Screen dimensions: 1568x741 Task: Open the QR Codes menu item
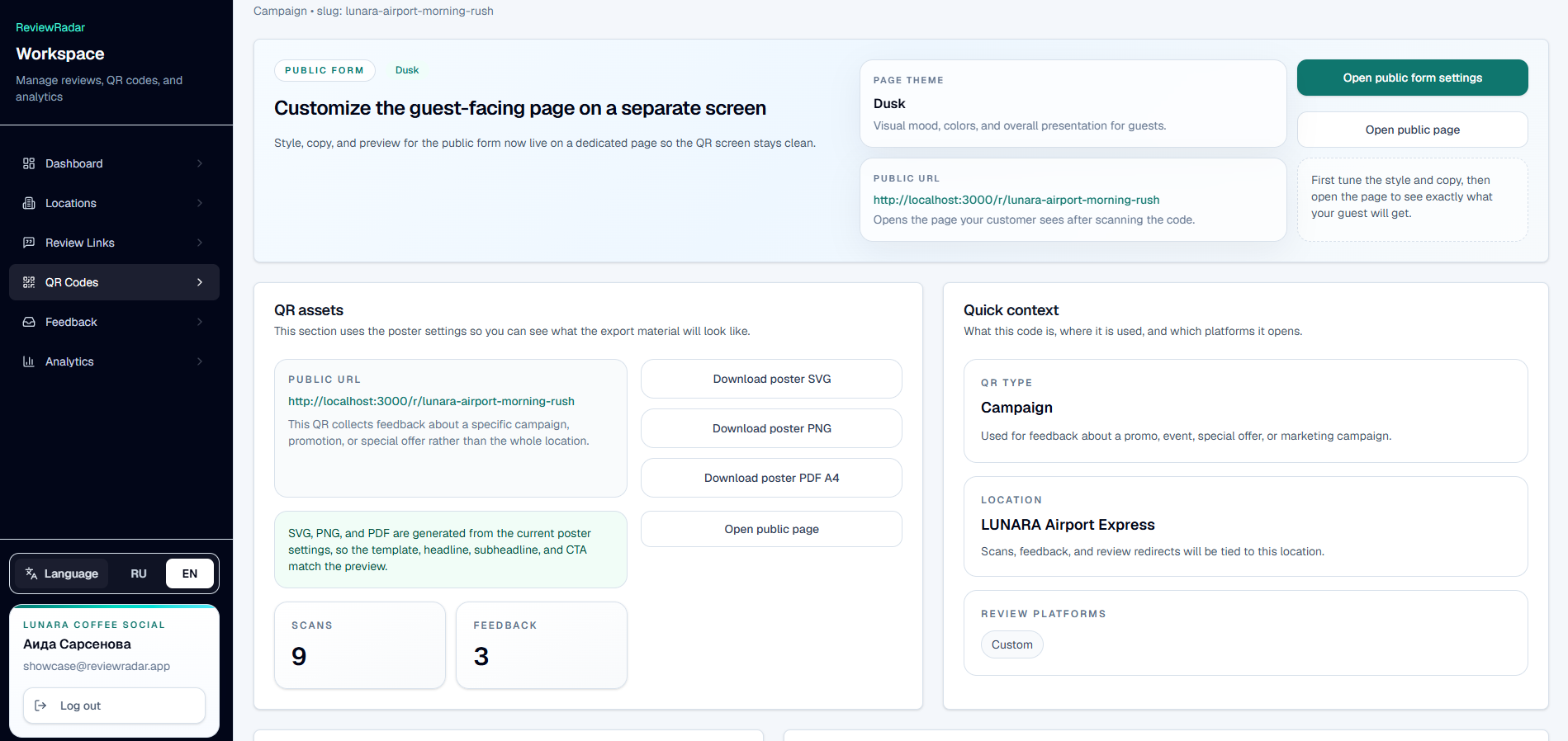pyautogui.click(x=114, y=282)
